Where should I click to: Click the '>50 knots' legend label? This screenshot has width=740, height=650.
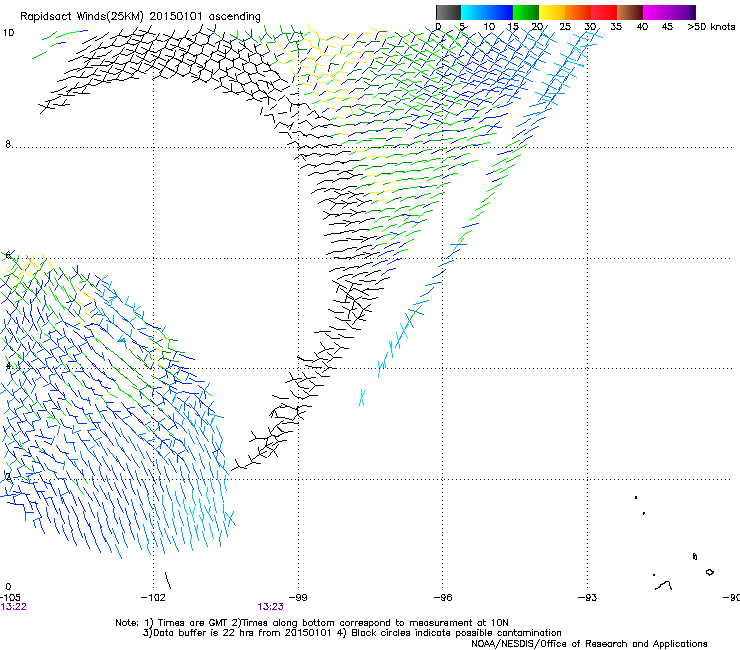711,27
